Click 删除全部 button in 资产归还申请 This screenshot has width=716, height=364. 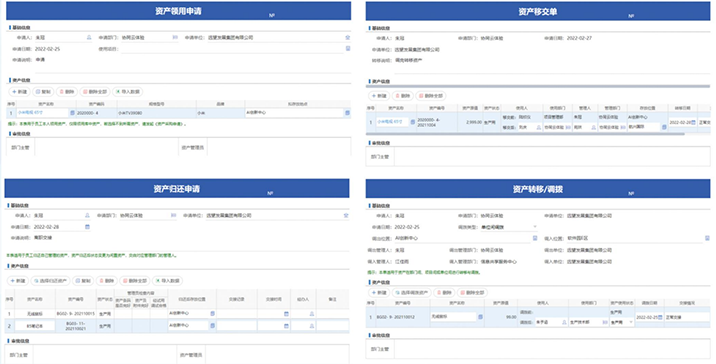point(135,281)
